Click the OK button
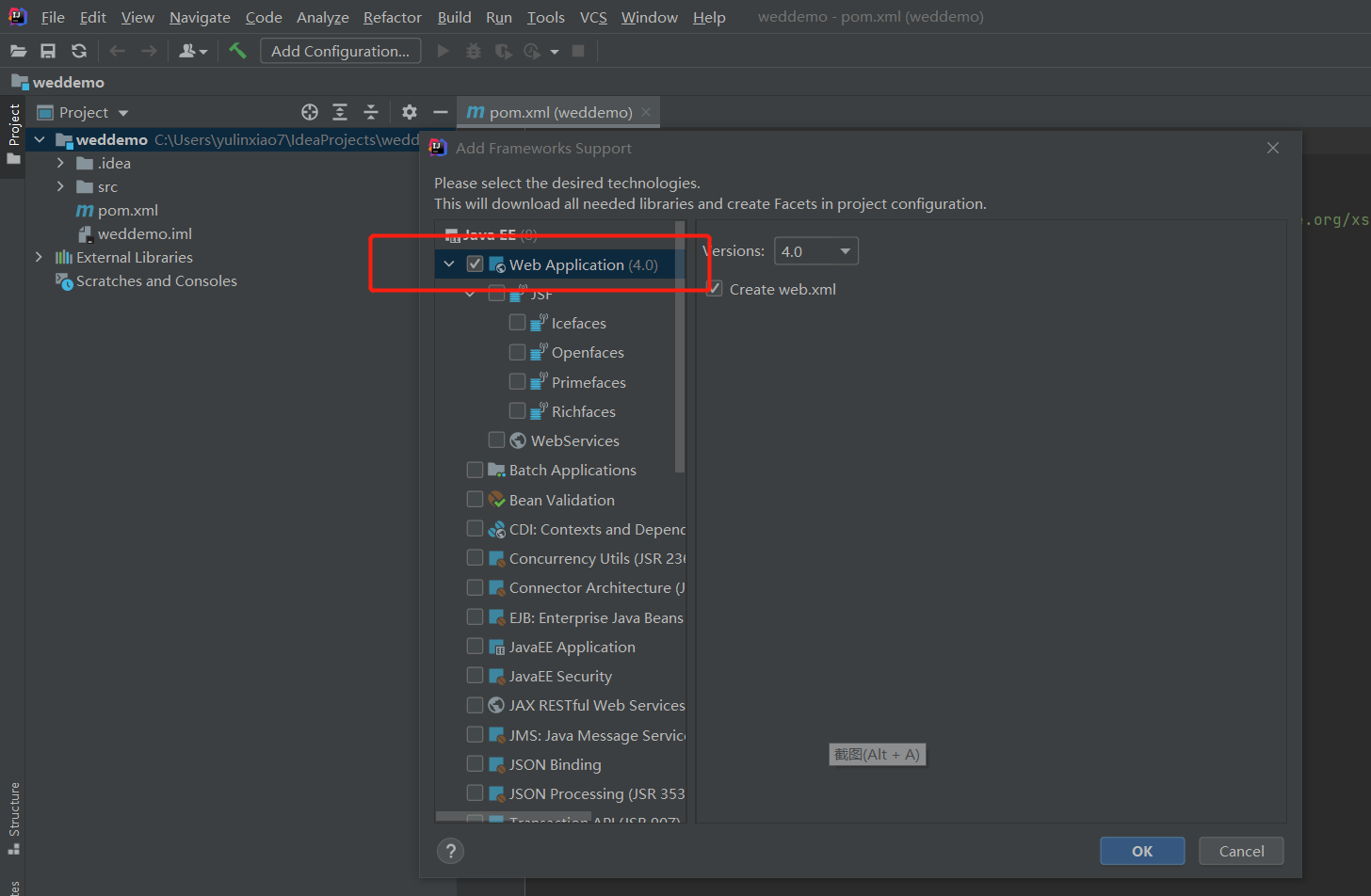Screen dimensions: 1371x896 click(1142, 851)
